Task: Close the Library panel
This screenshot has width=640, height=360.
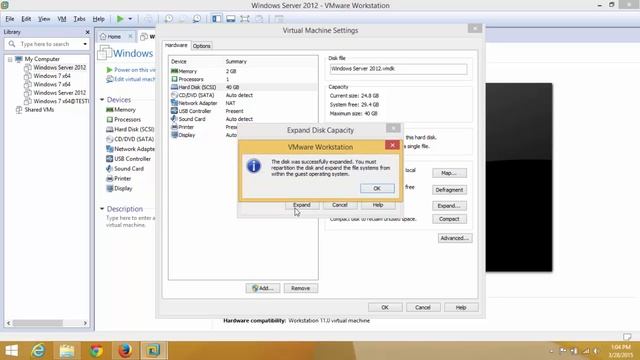Action: coord(87,32)
